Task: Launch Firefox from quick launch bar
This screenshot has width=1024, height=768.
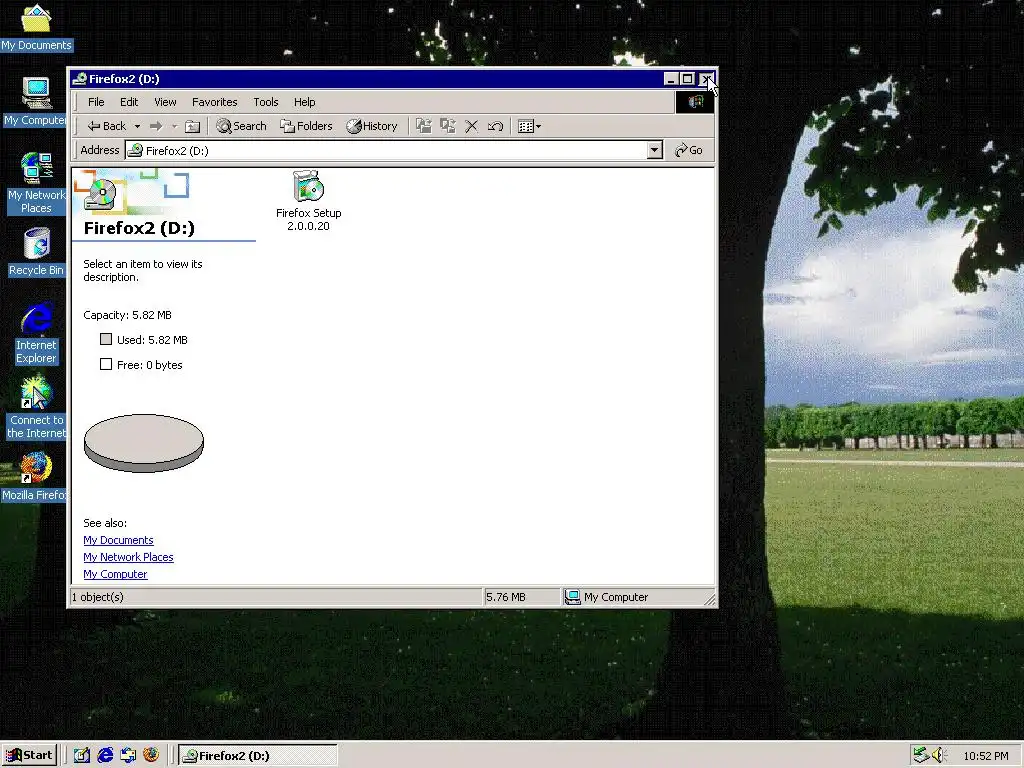Action: pyautogui.click(x=151, y=756)
